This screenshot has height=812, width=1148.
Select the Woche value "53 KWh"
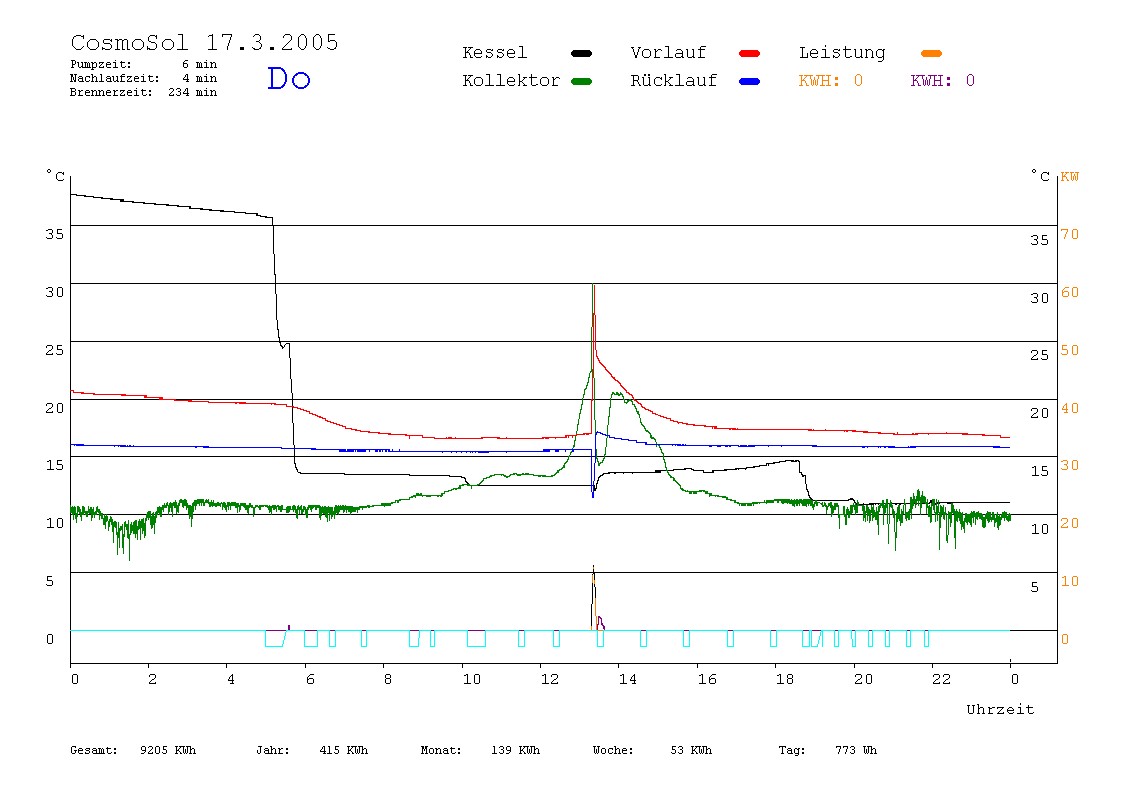point(691,750)
